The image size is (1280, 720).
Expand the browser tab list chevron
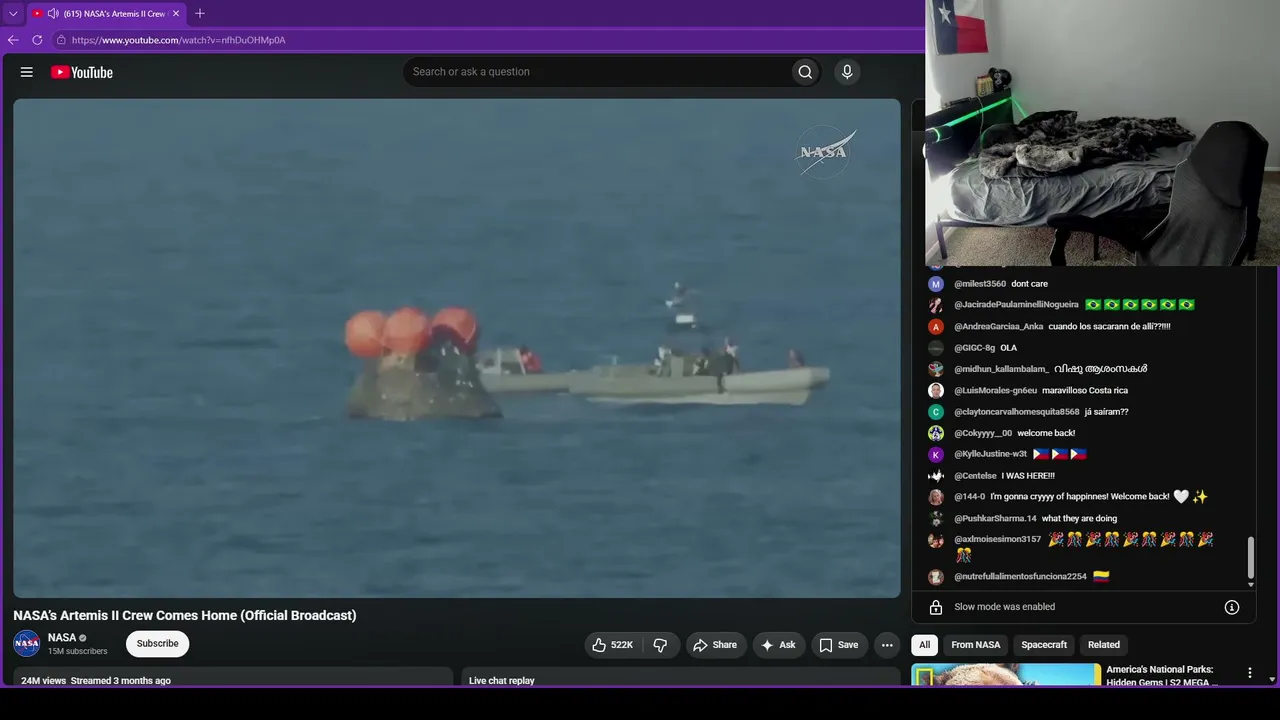point(13,14)
